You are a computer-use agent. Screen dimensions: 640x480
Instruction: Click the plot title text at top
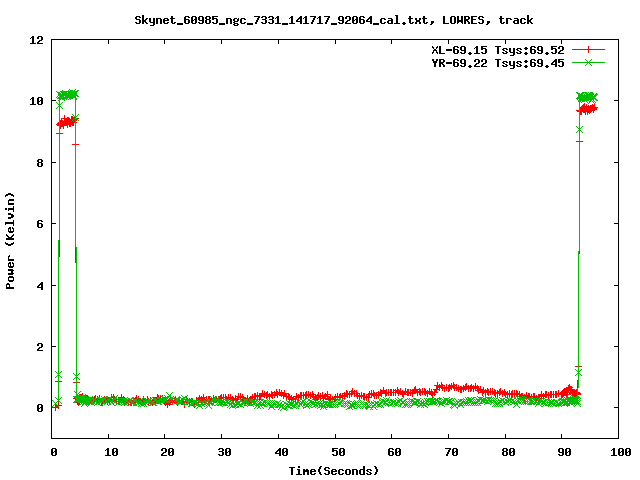pos(334,19)
